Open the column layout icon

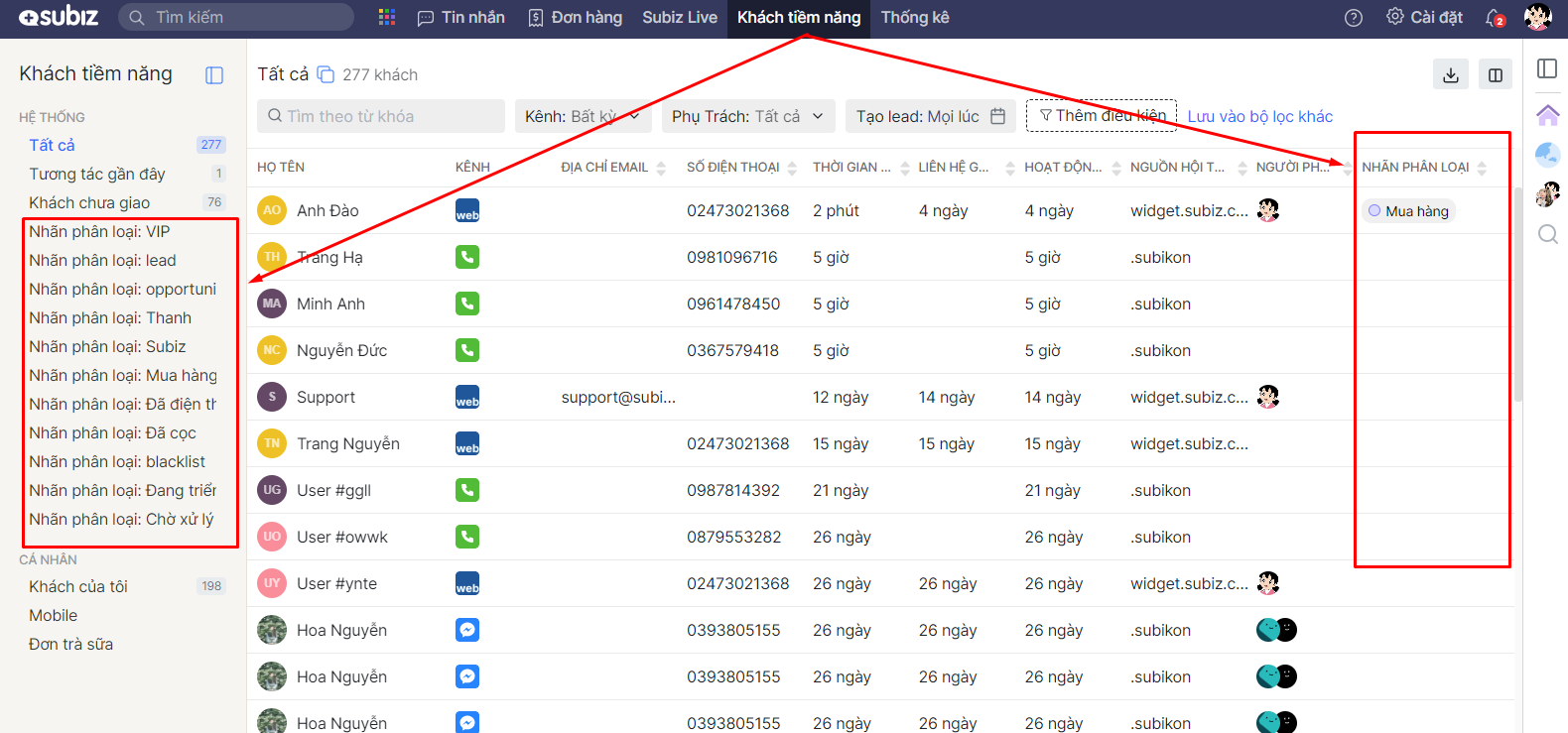point(1496,75)
